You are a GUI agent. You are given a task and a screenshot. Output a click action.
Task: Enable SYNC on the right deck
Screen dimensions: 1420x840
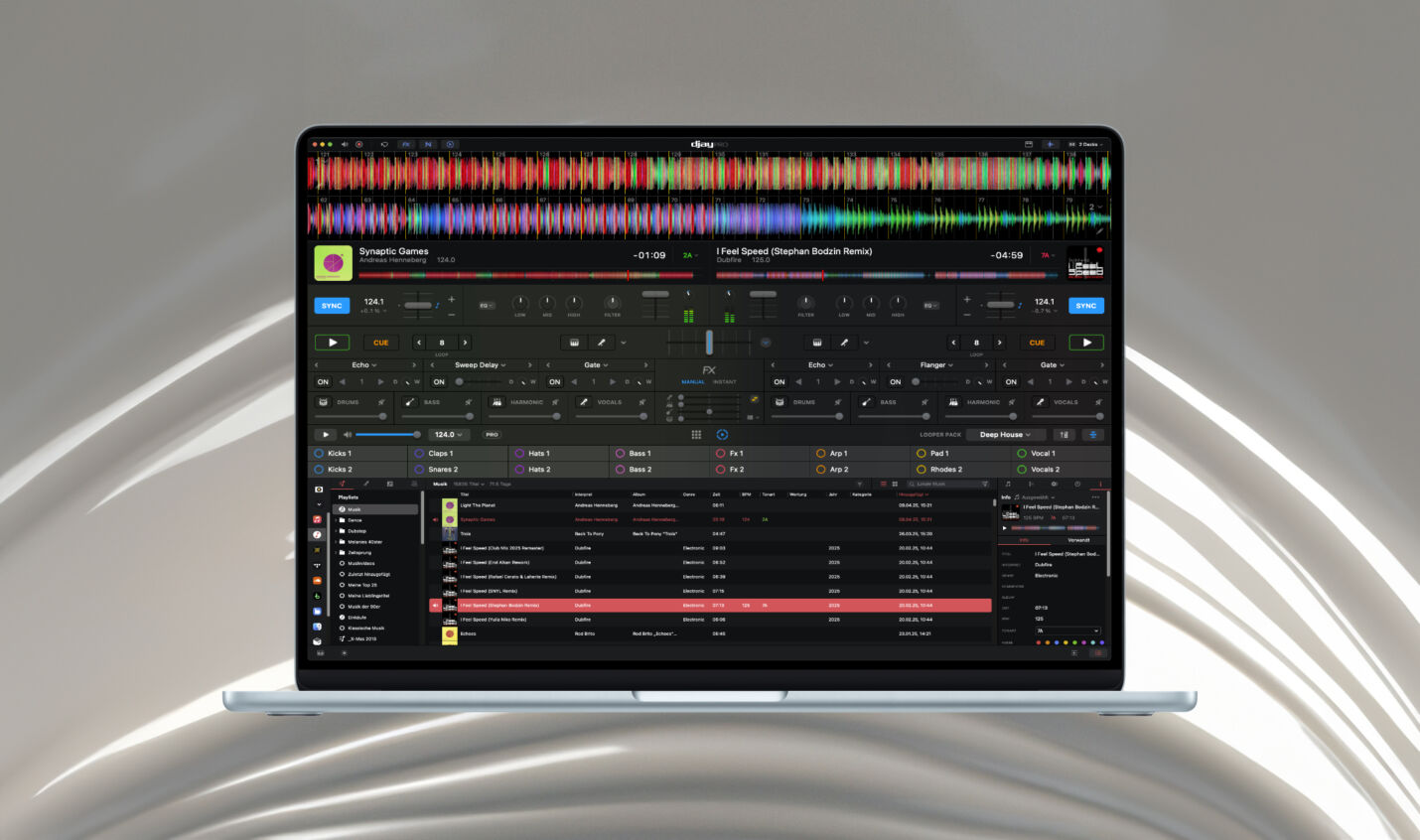click(1086, 305)
